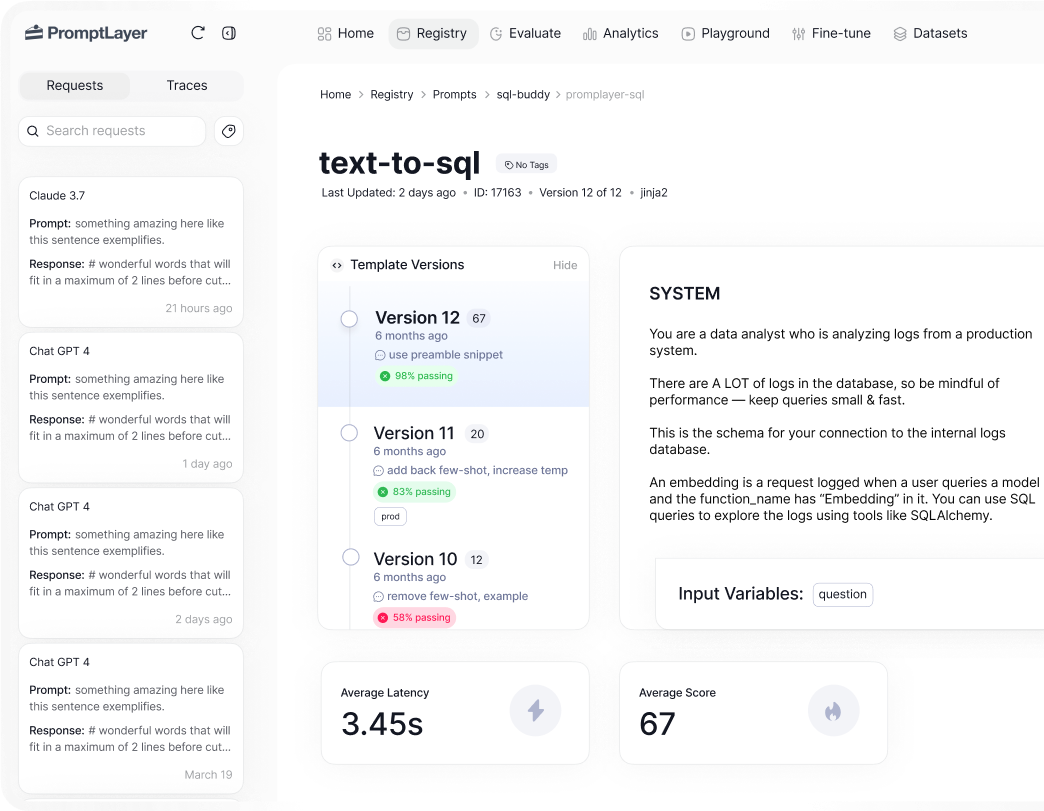
Task: Click the Playground play icon
Action: click(688, 34)
